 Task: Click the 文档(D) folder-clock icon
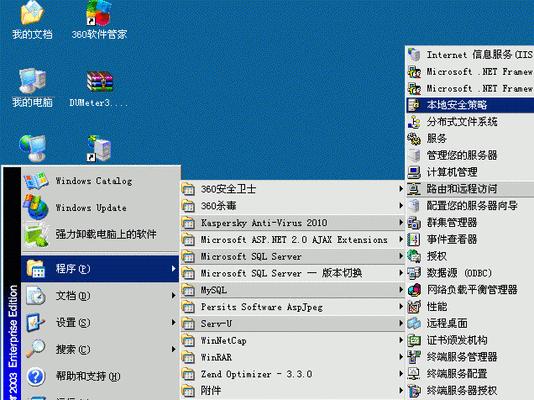[36, 295]
